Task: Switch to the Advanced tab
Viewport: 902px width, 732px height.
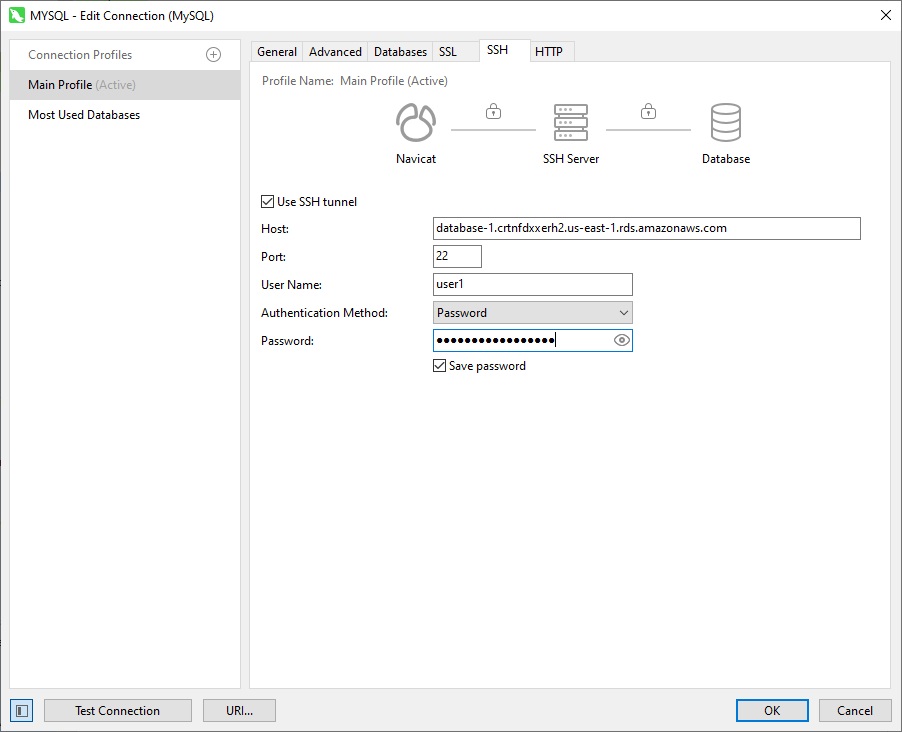Action: [x=335, y=52]
